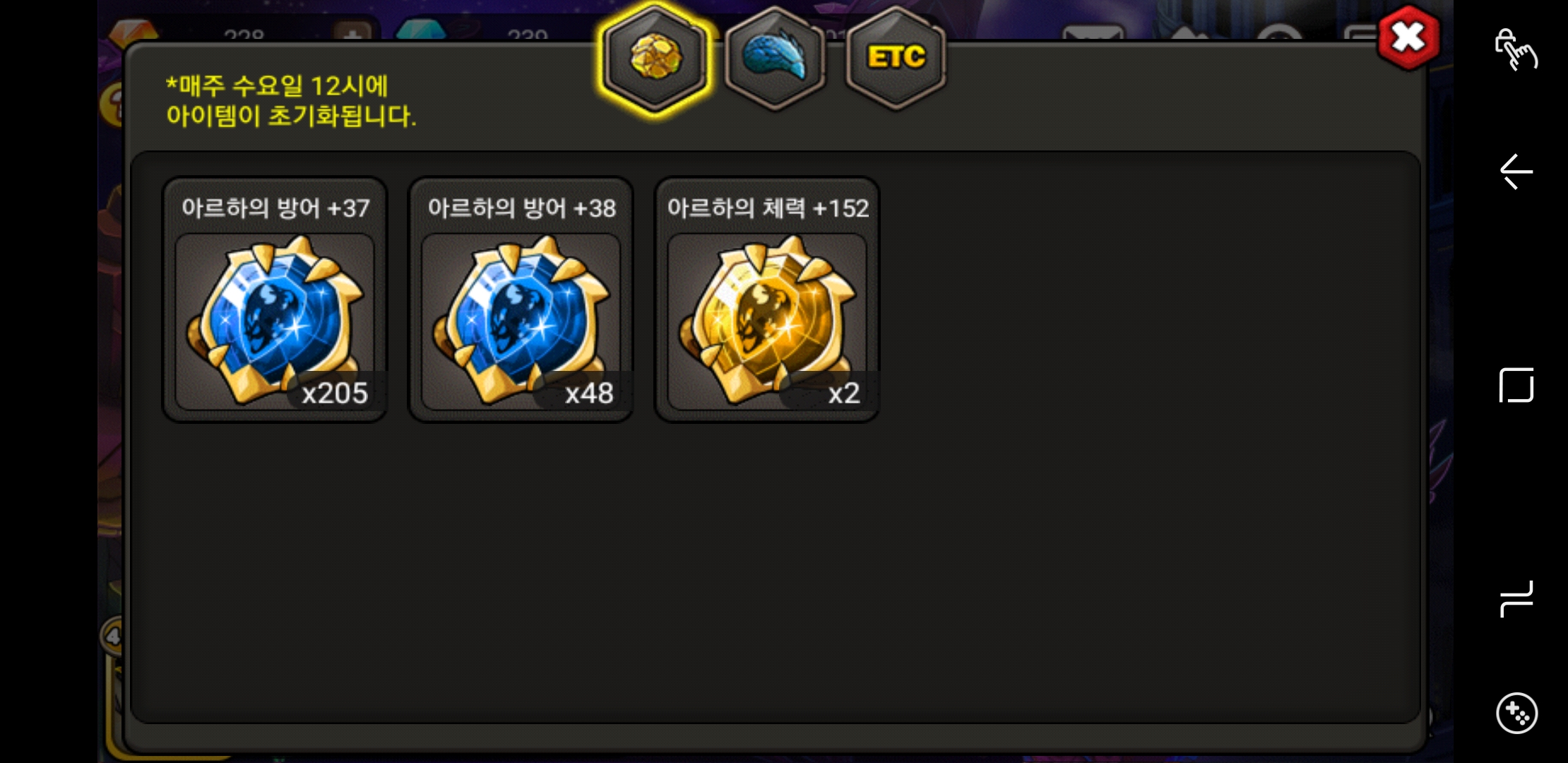The height and width of the screenshot is (763, 1568).
Task: Tap the yellow weekly reset notice text
Action: (291, 101)
